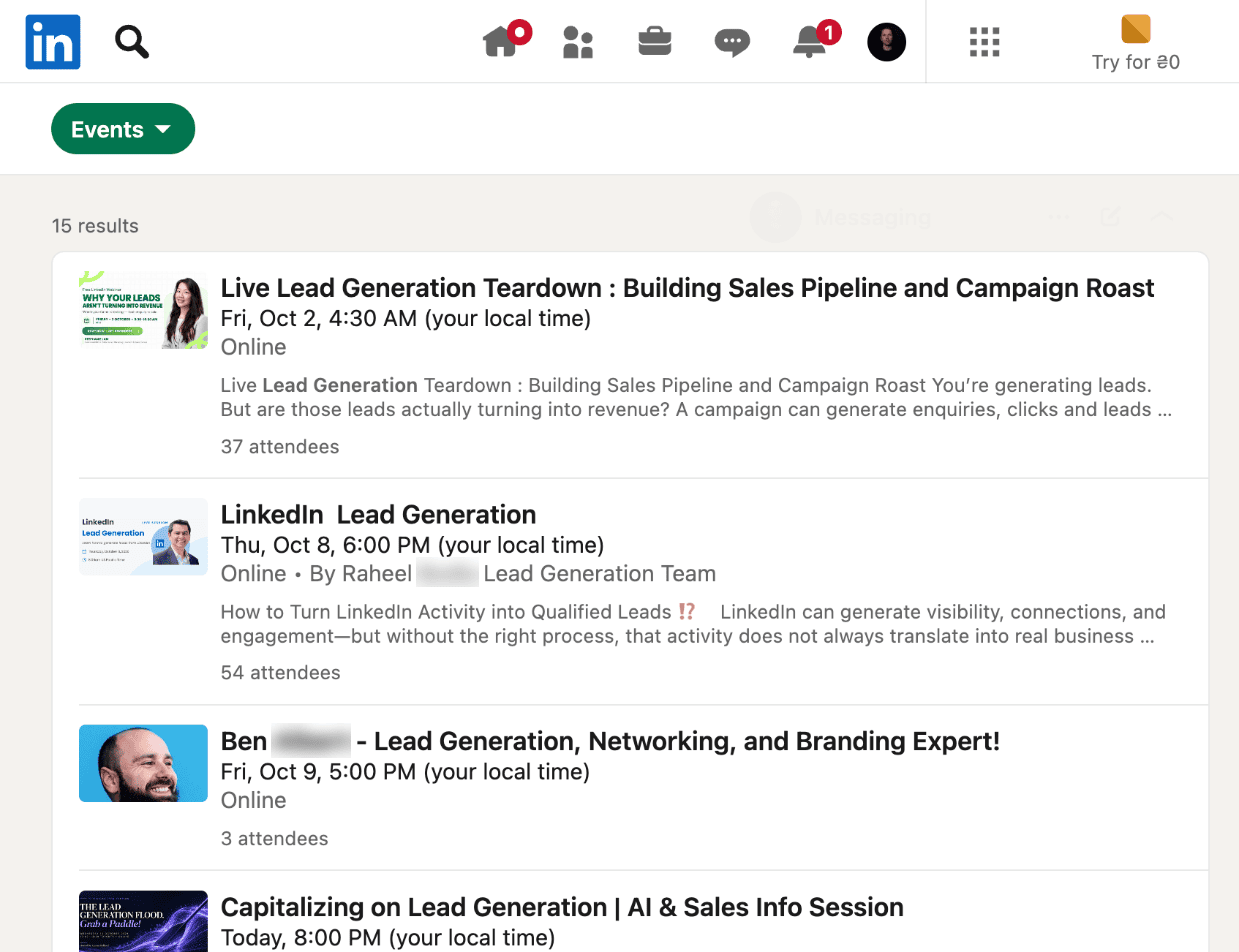This screenshot has width=1239, height=952.
Task: Click the '15 results' count
Action: pyautogui.click(x=95, y=226)
